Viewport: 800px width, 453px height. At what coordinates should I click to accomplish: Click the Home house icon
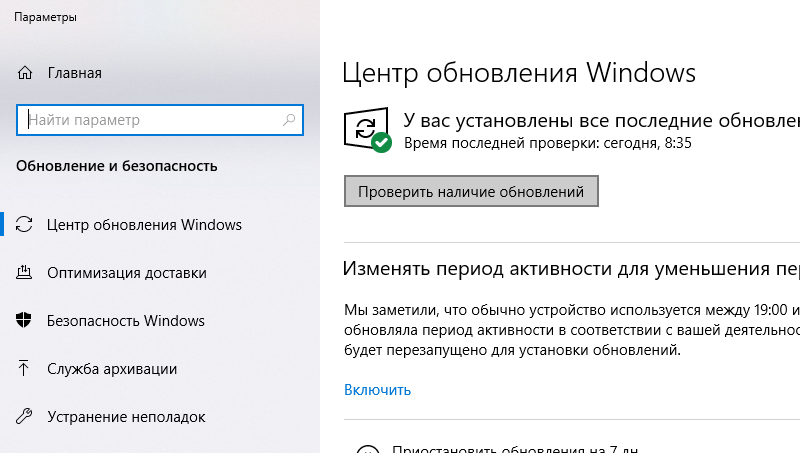pos(26,73)
